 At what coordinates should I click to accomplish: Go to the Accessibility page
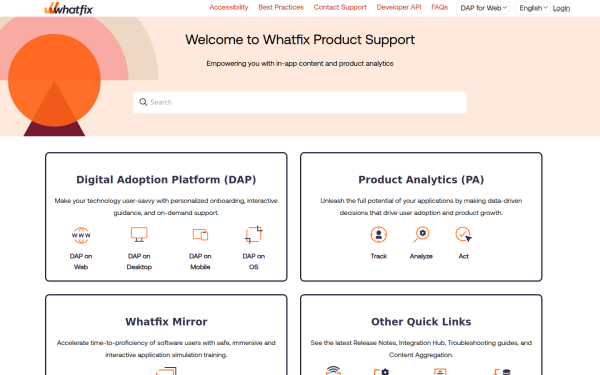point(229,7)
